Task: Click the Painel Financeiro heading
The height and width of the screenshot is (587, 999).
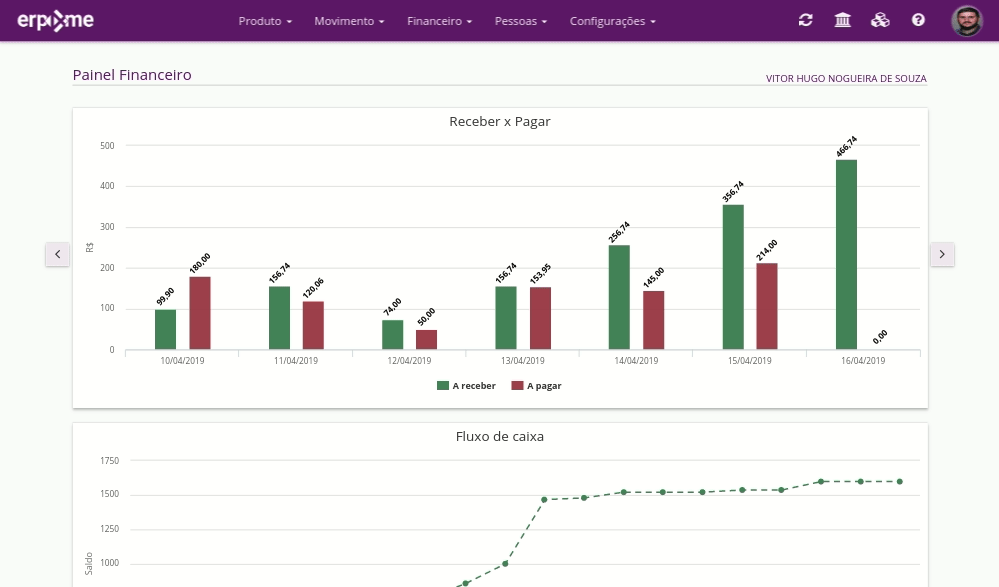Action: tap(132, 75)
